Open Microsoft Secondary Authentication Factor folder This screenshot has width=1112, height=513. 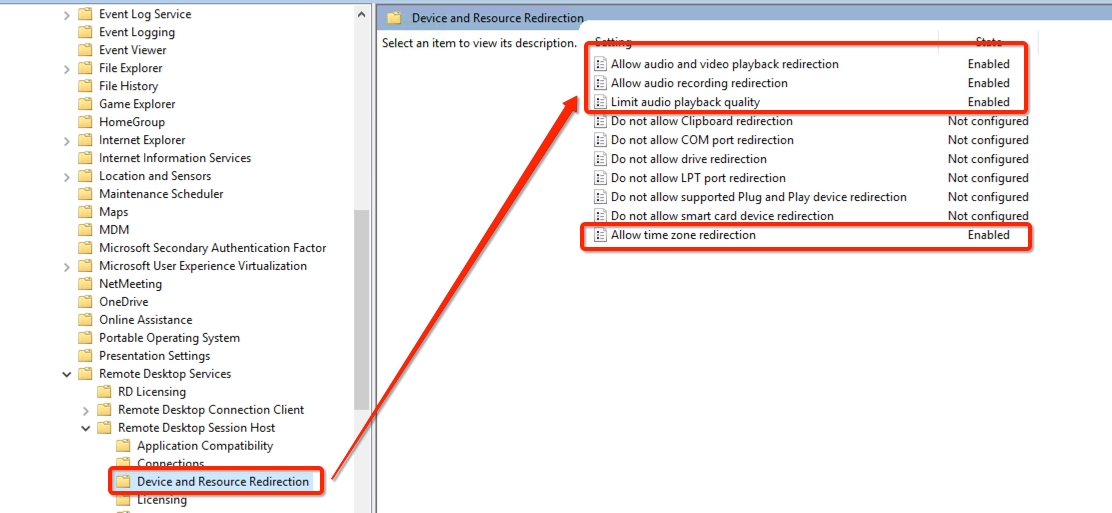[x=212, y=248]
